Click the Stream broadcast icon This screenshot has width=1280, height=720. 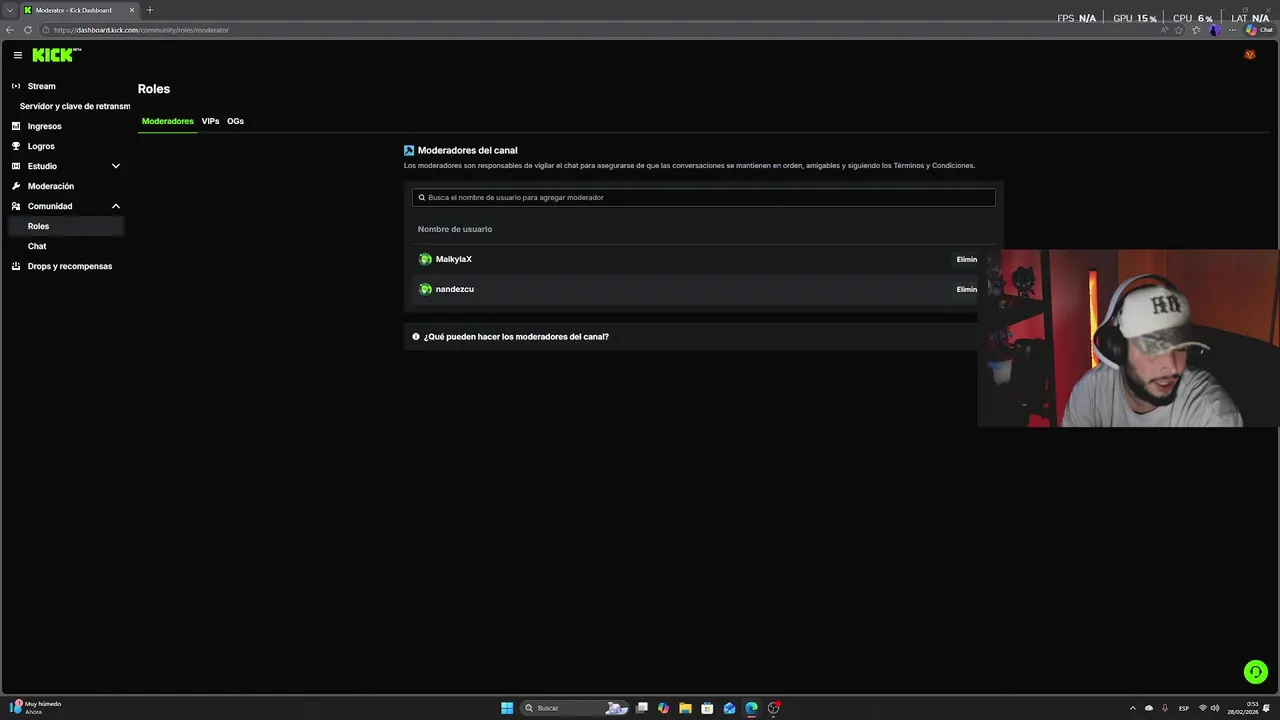click(16, 86)
